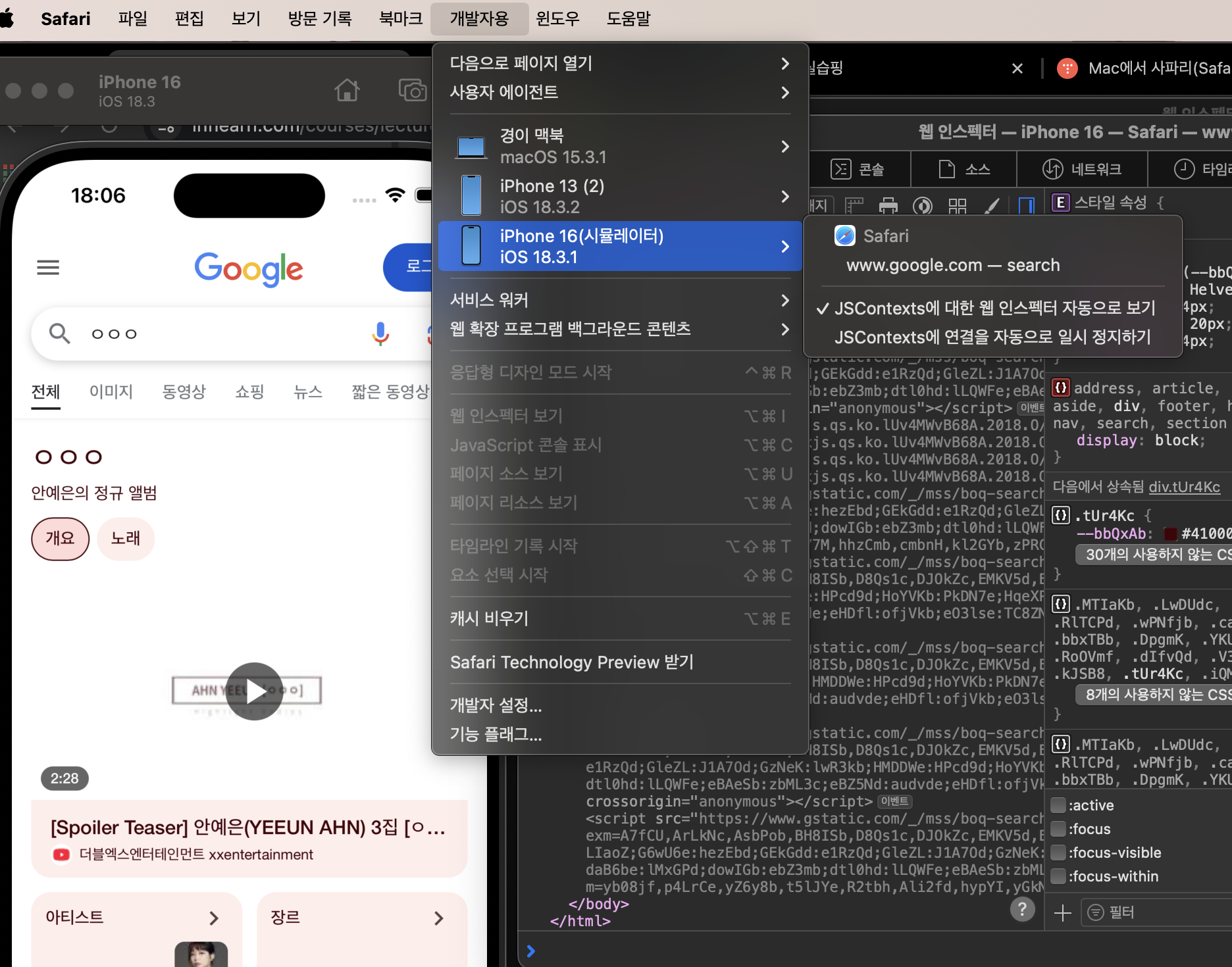This screenshot has height=967, width=1232.
Task: Add a new style rule with the plus icon
Action: click(1062, 912)
